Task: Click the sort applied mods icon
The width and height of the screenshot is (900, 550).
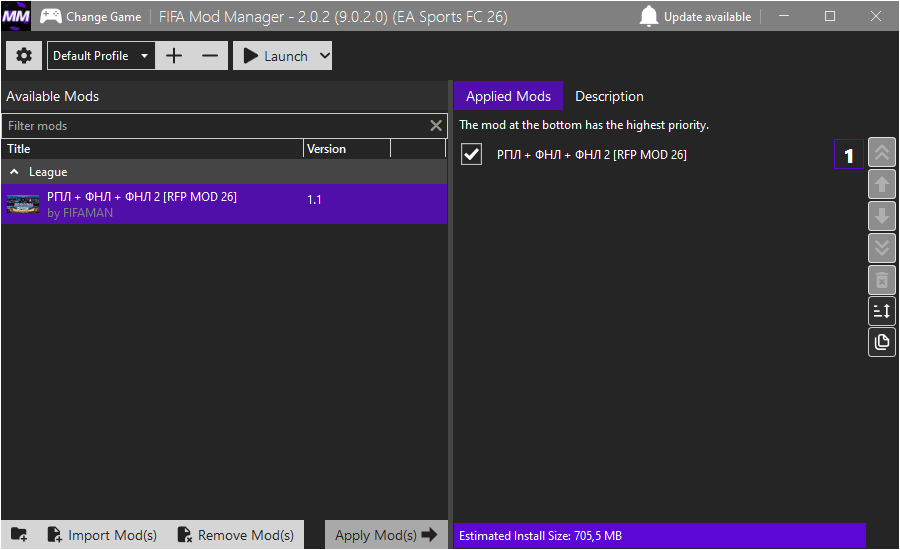Action: coord(881,311)
